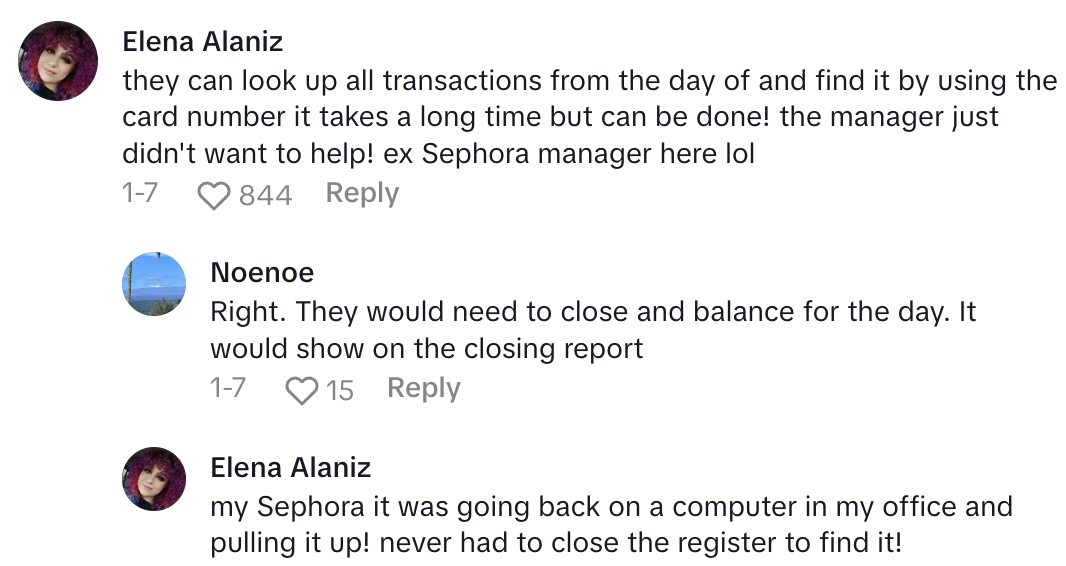Click the 'my Sephora it was going back' line
This screenshot has height=566, width=1066.
pos(611,506)
